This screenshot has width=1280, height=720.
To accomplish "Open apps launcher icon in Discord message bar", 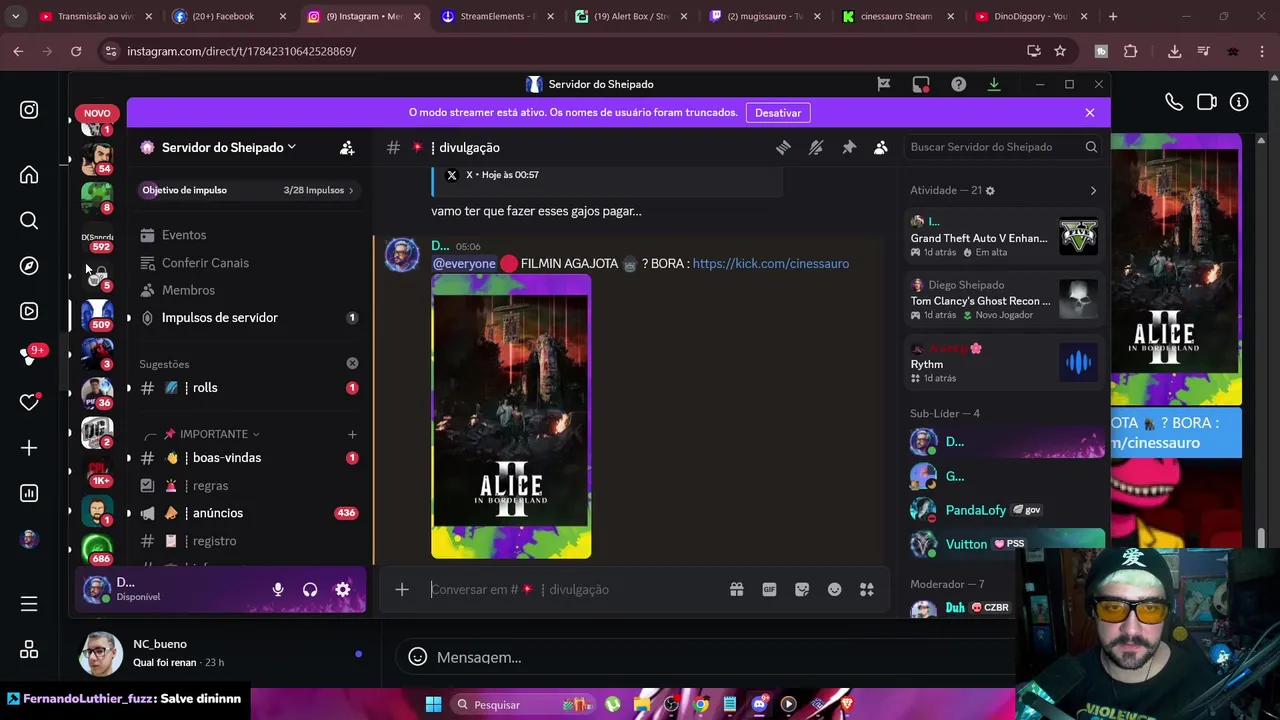I will coord(867,590).
